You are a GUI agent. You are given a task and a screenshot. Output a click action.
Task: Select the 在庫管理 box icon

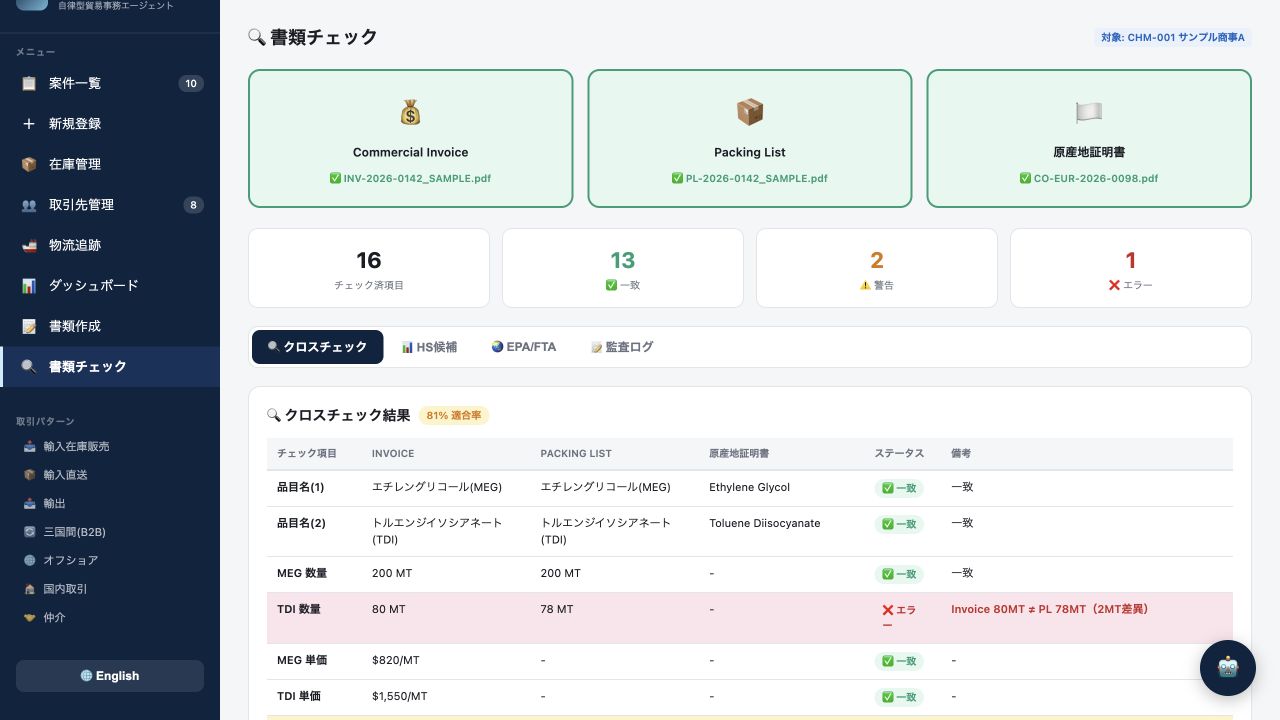(x=29, y=164)
